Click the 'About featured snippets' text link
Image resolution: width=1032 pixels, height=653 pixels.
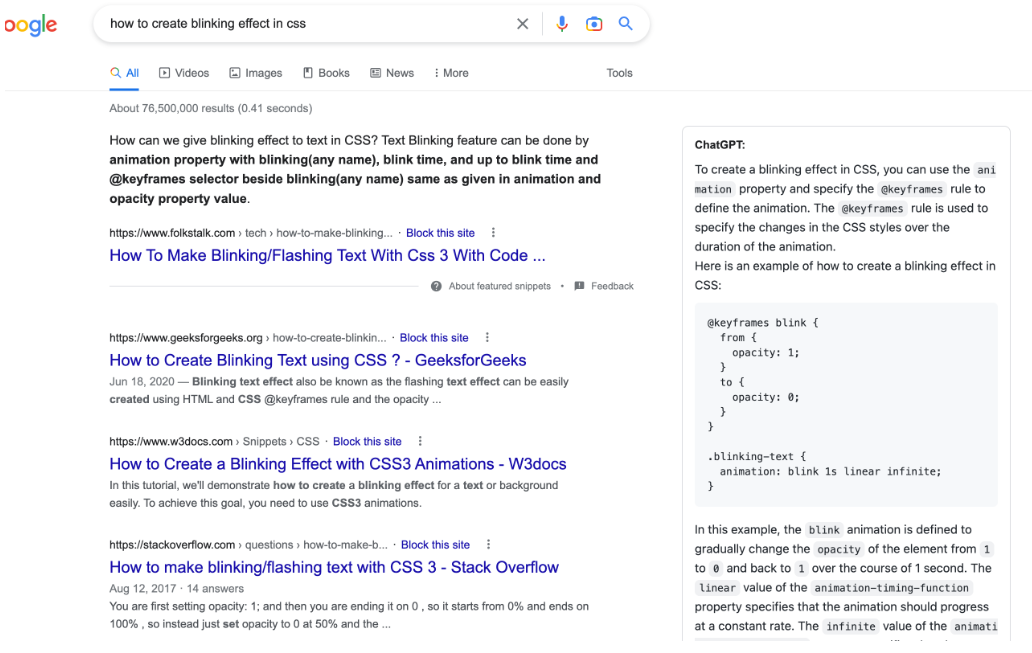pos(500,286)
